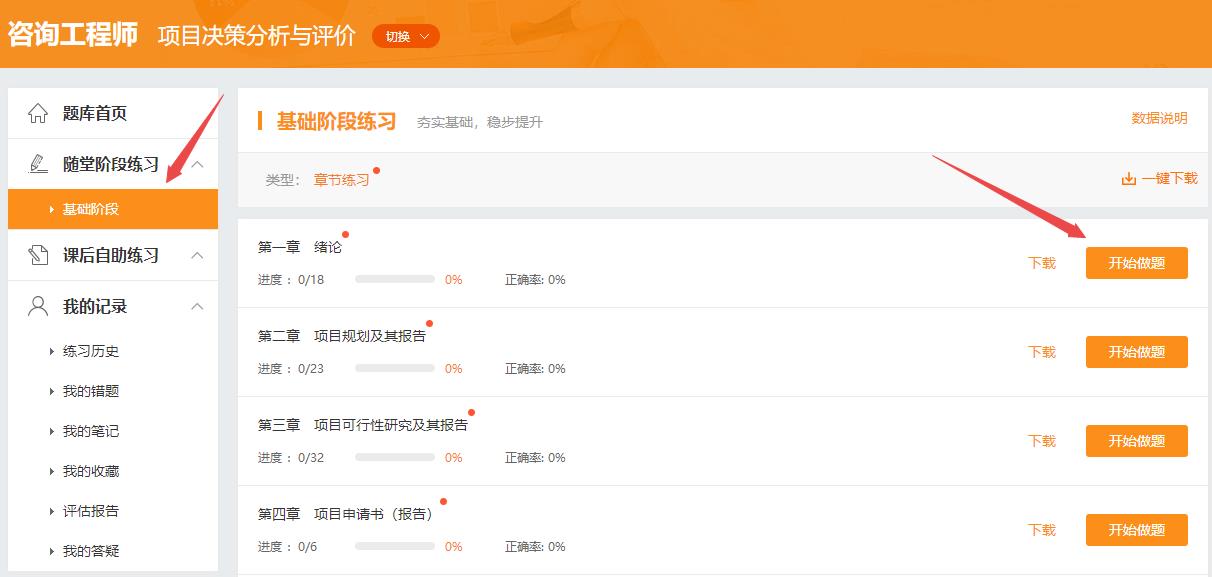Start 开始做题 for 第一章 绪论
The height and width of the screenshot is (577, 1212).
click(1136, 263)
